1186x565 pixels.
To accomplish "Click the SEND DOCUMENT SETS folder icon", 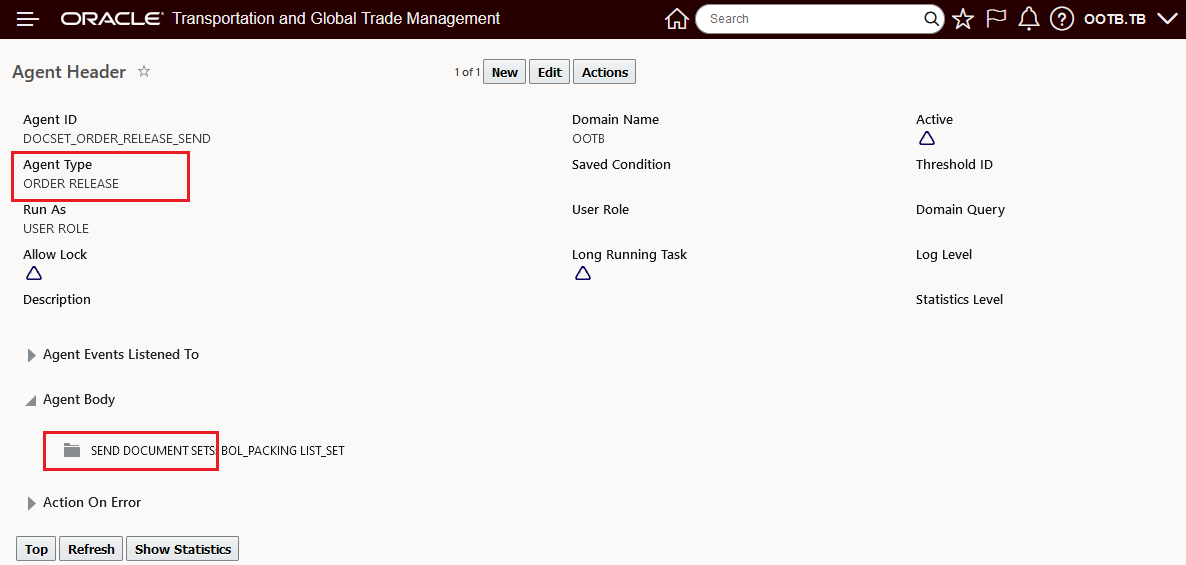I will 71,450.
